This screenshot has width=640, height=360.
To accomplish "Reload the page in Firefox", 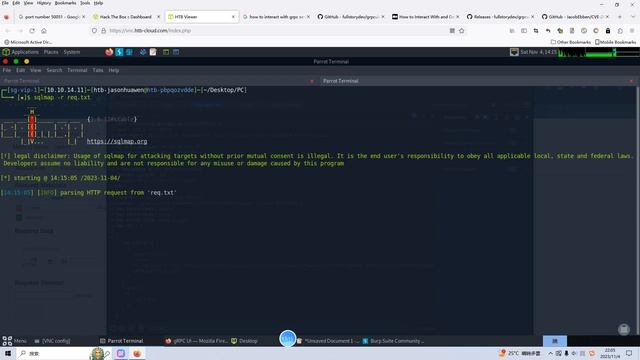I will tap(32, 31).
